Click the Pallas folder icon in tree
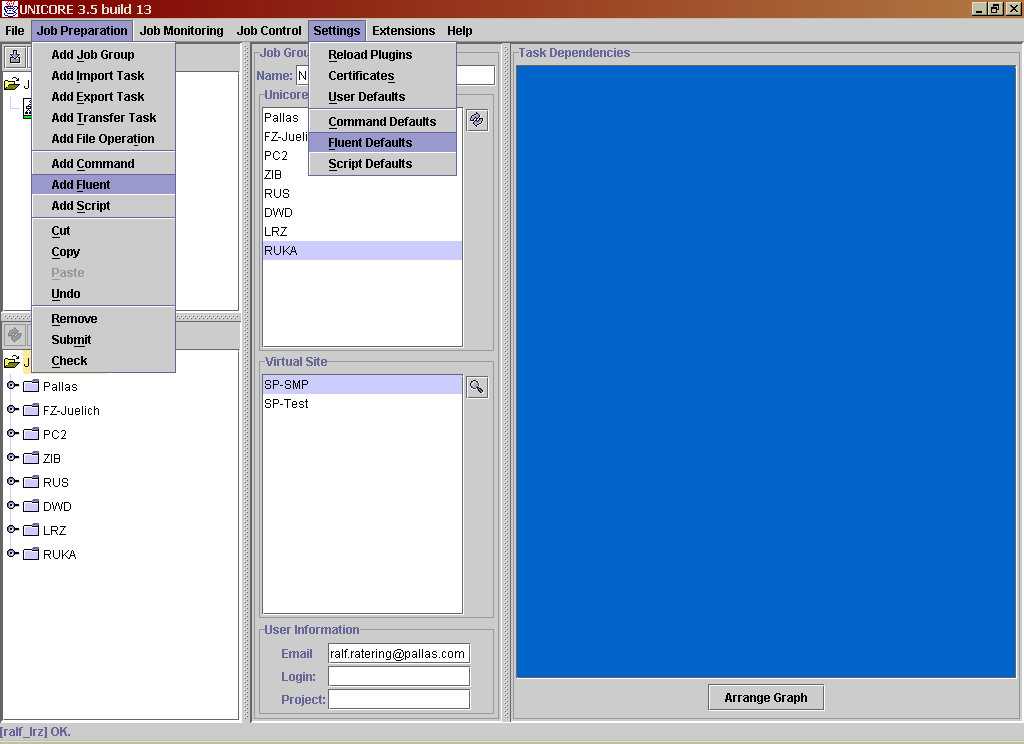Screen dimensions: 1024x744 [x=31, y=386]
